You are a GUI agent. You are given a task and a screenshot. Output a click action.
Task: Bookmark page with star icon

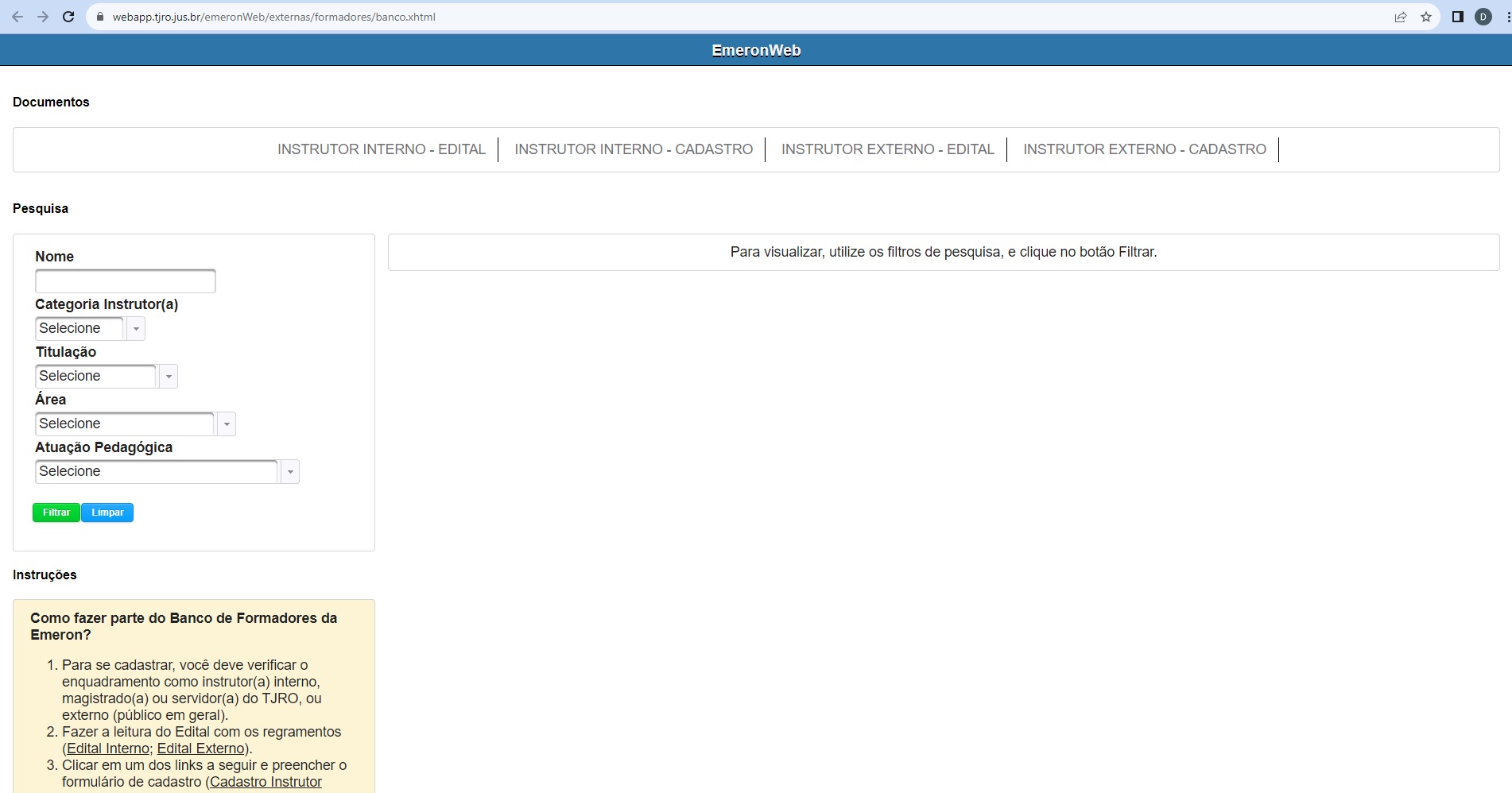point(1426,17)
